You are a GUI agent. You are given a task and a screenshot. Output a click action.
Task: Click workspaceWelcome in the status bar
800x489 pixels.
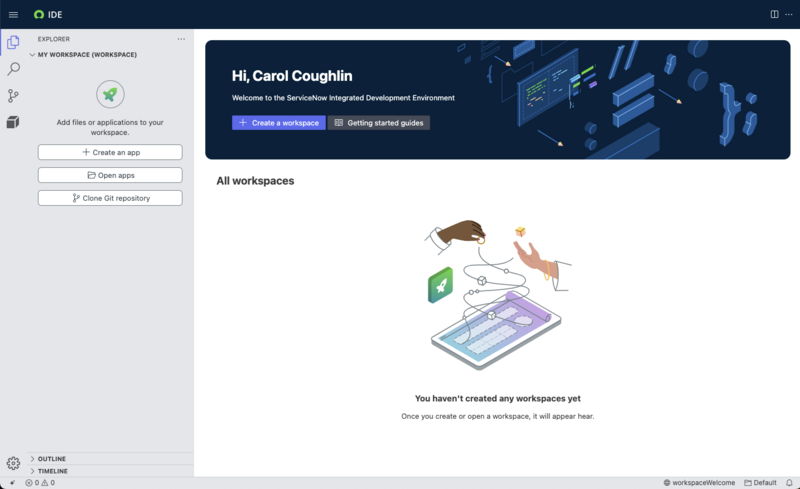tap(699, 482)
